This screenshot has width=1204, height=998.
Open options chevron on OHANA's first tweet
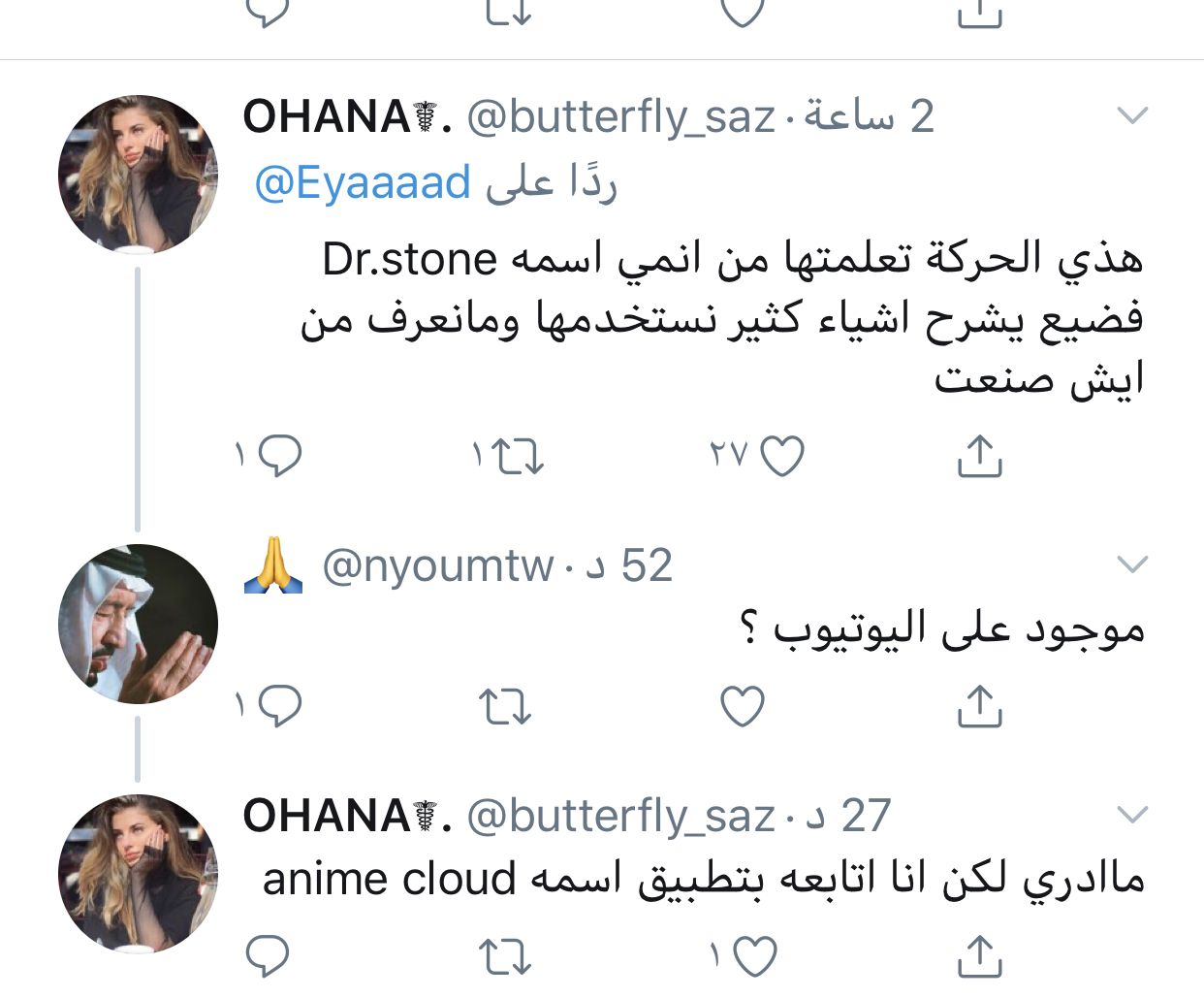[1132, 115]
